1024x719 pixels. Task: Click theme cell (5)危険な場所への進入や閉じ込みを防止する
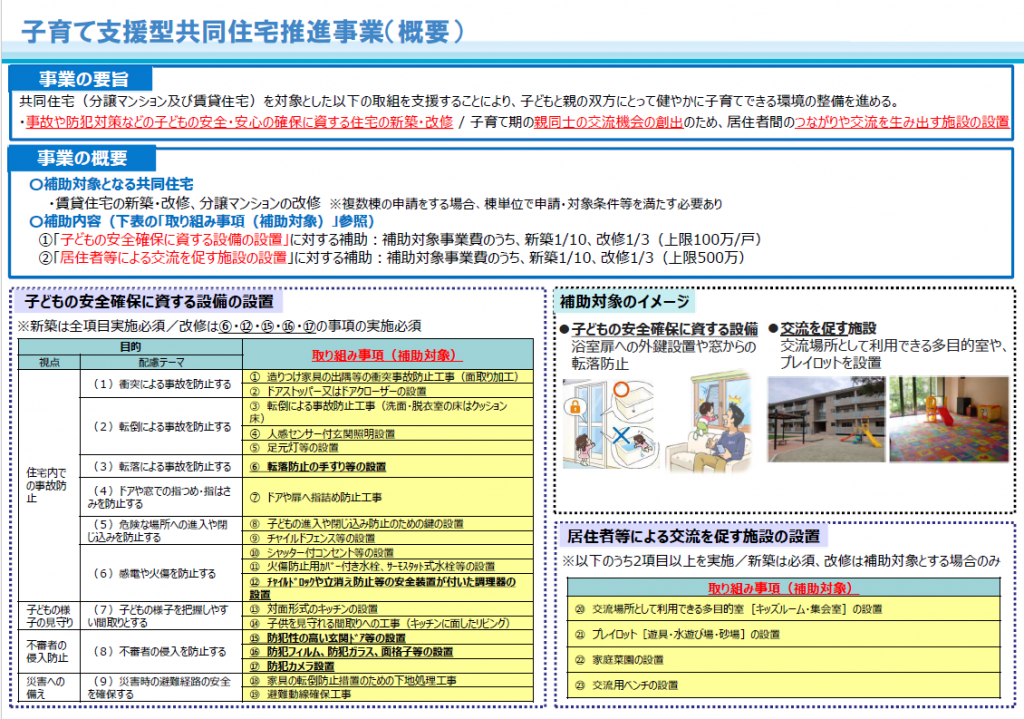(x=161, y=530)
